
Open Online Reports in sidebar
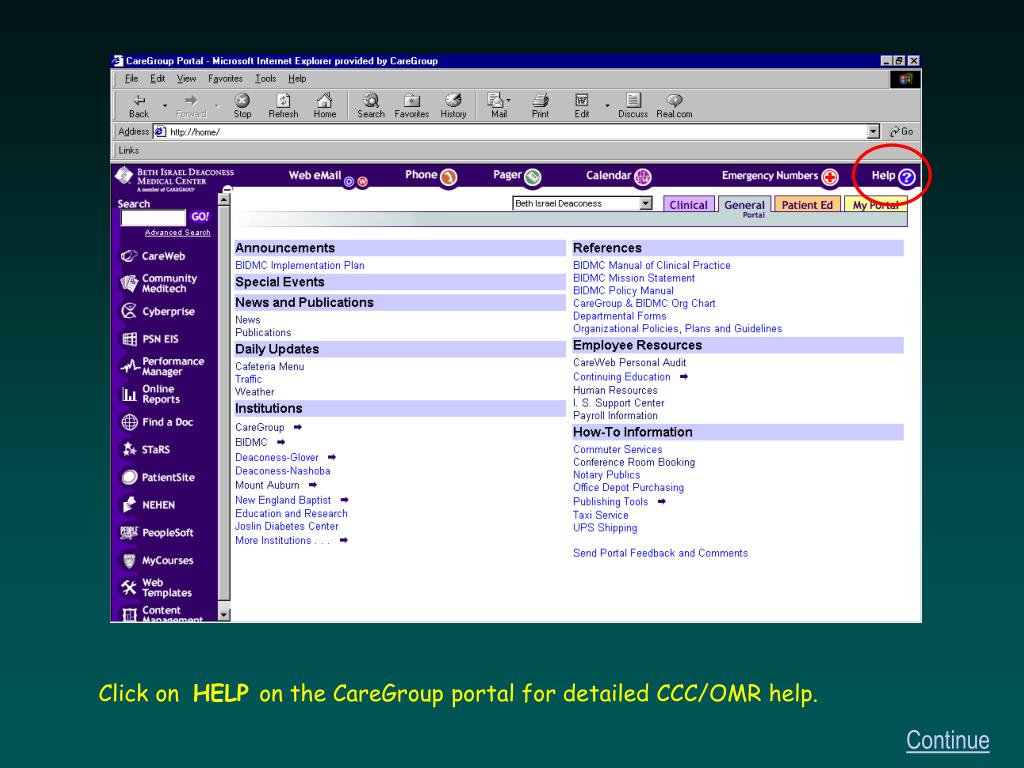[x=151, y=394]
